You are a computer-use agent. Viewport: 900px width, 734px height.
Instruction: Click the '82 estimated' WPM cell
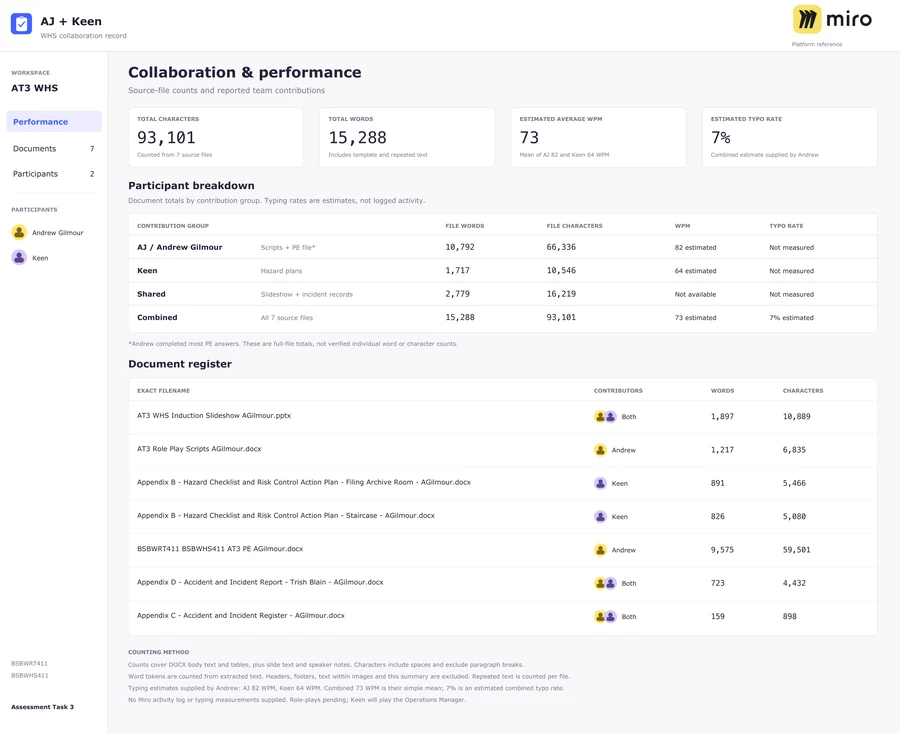click(695, 247)
